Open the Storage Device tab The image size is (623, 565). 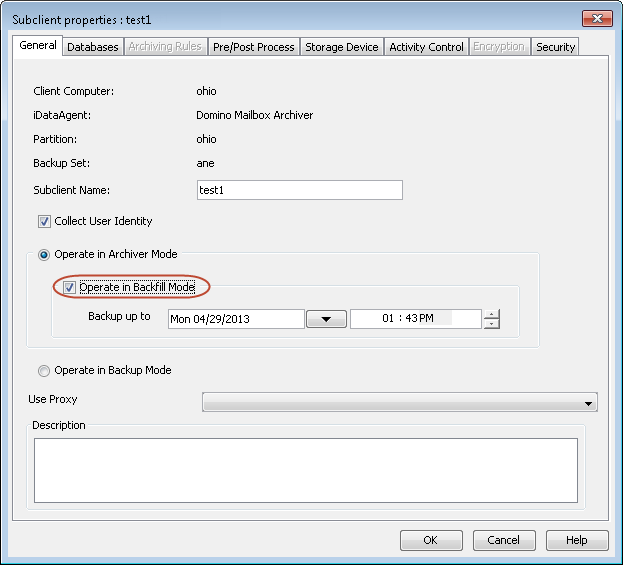(x=341, y=47)
